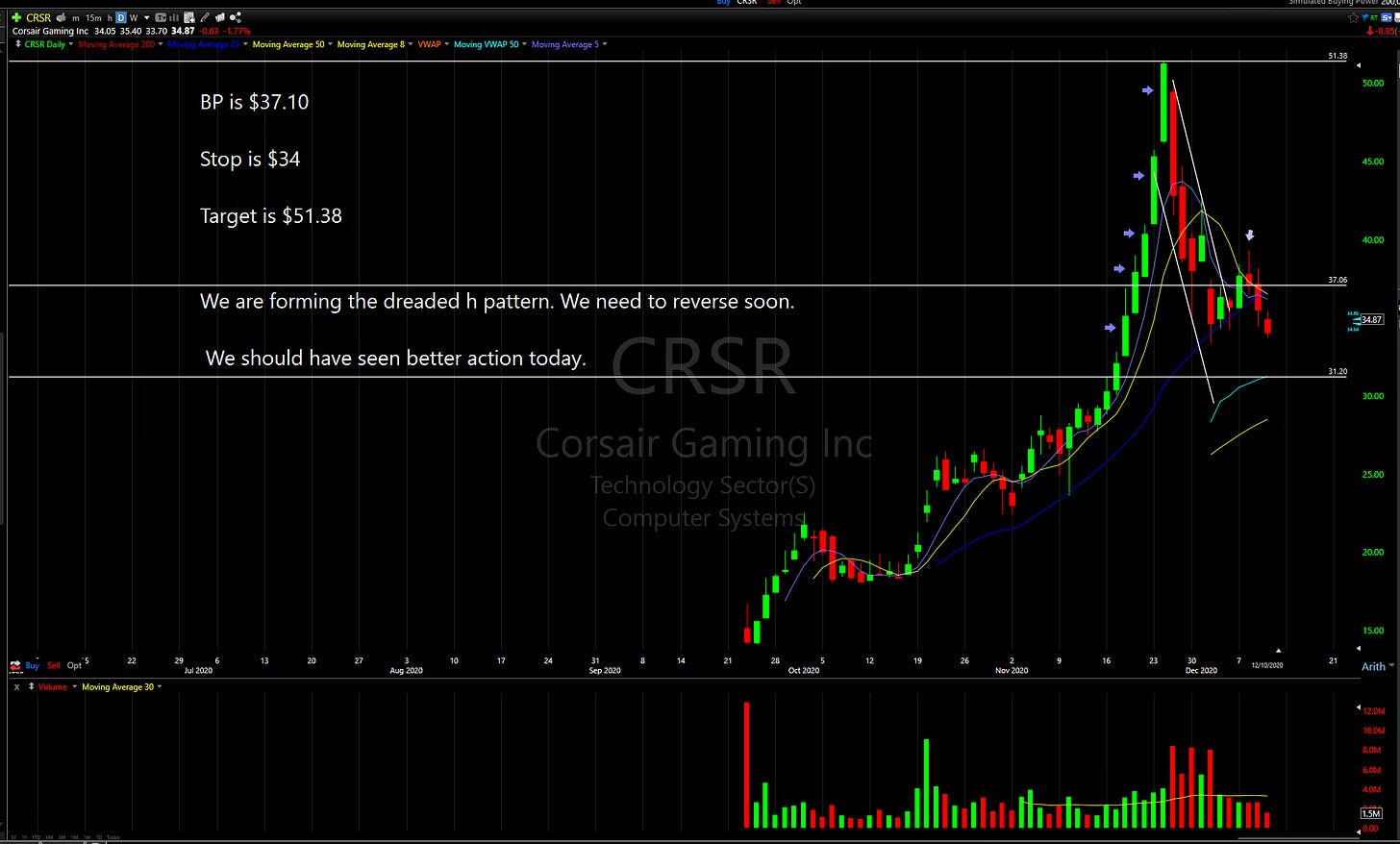Click the 1.5M volume value label
This screenshot has width=1400, height=844.
[1370, 813]
